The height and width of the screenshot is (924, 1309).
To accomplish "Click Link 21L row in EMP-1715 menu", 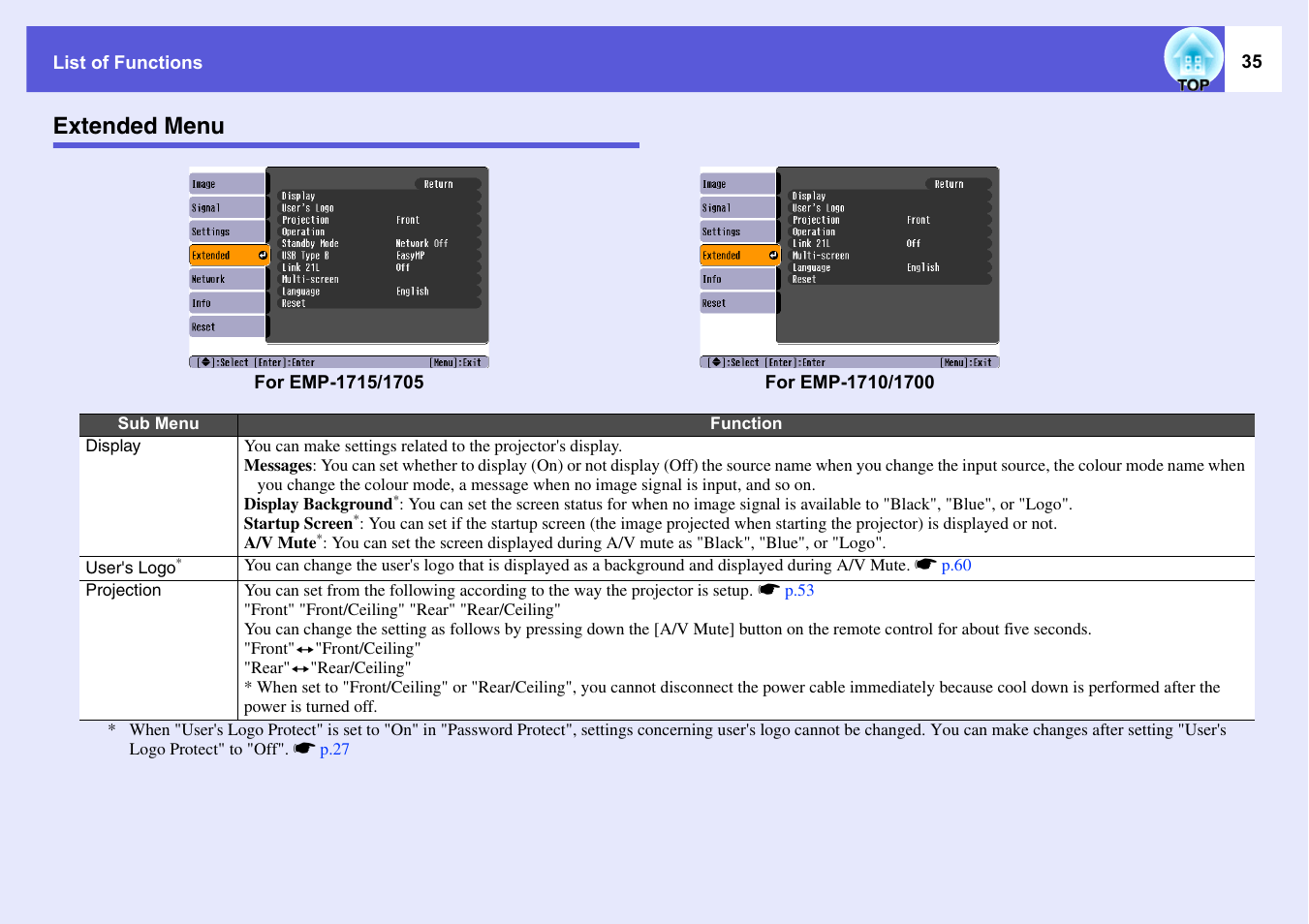I will [378, 267].
